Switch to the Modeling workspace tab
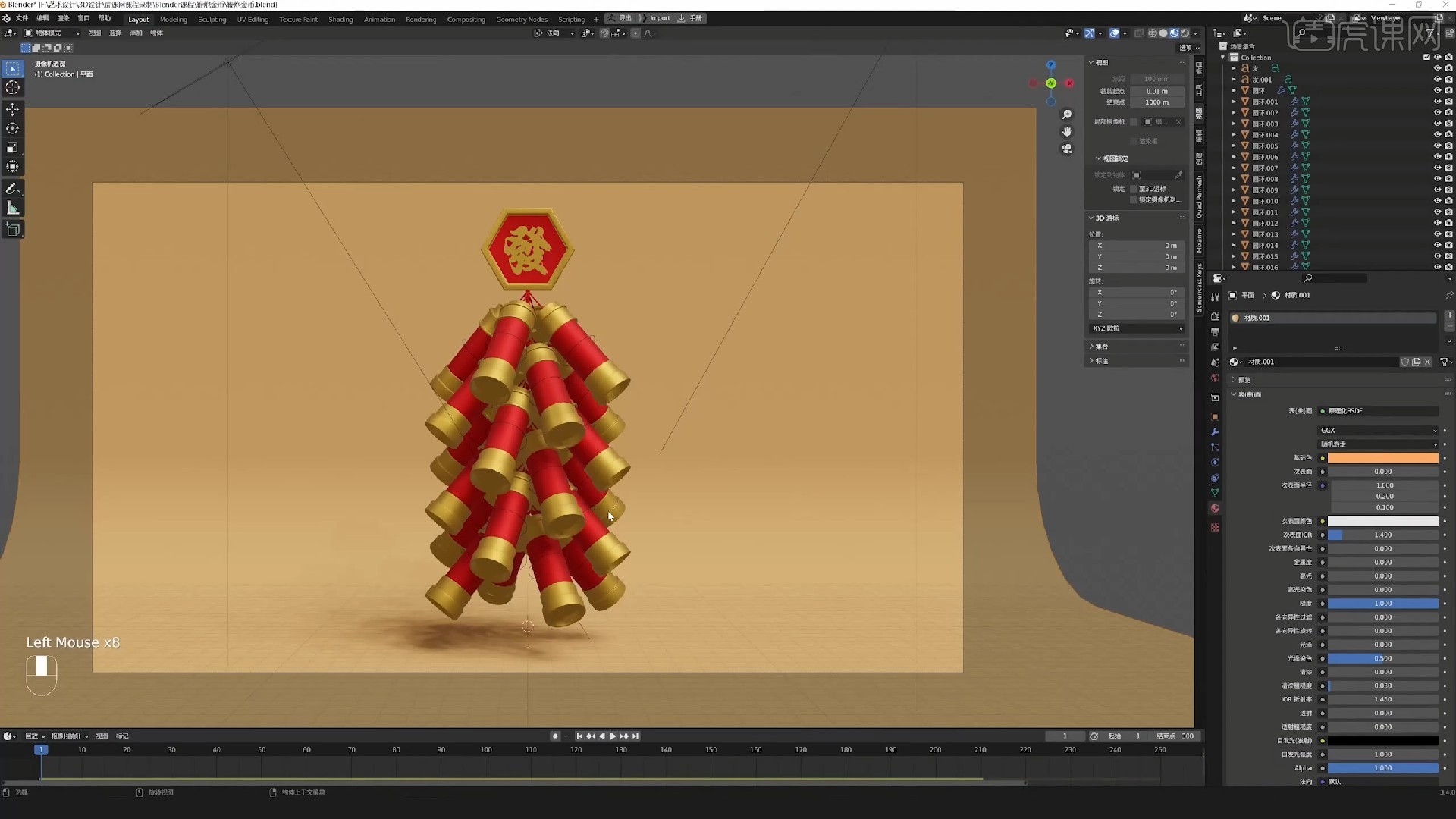This screenshot has height=819, width=1456. point(174,19)
